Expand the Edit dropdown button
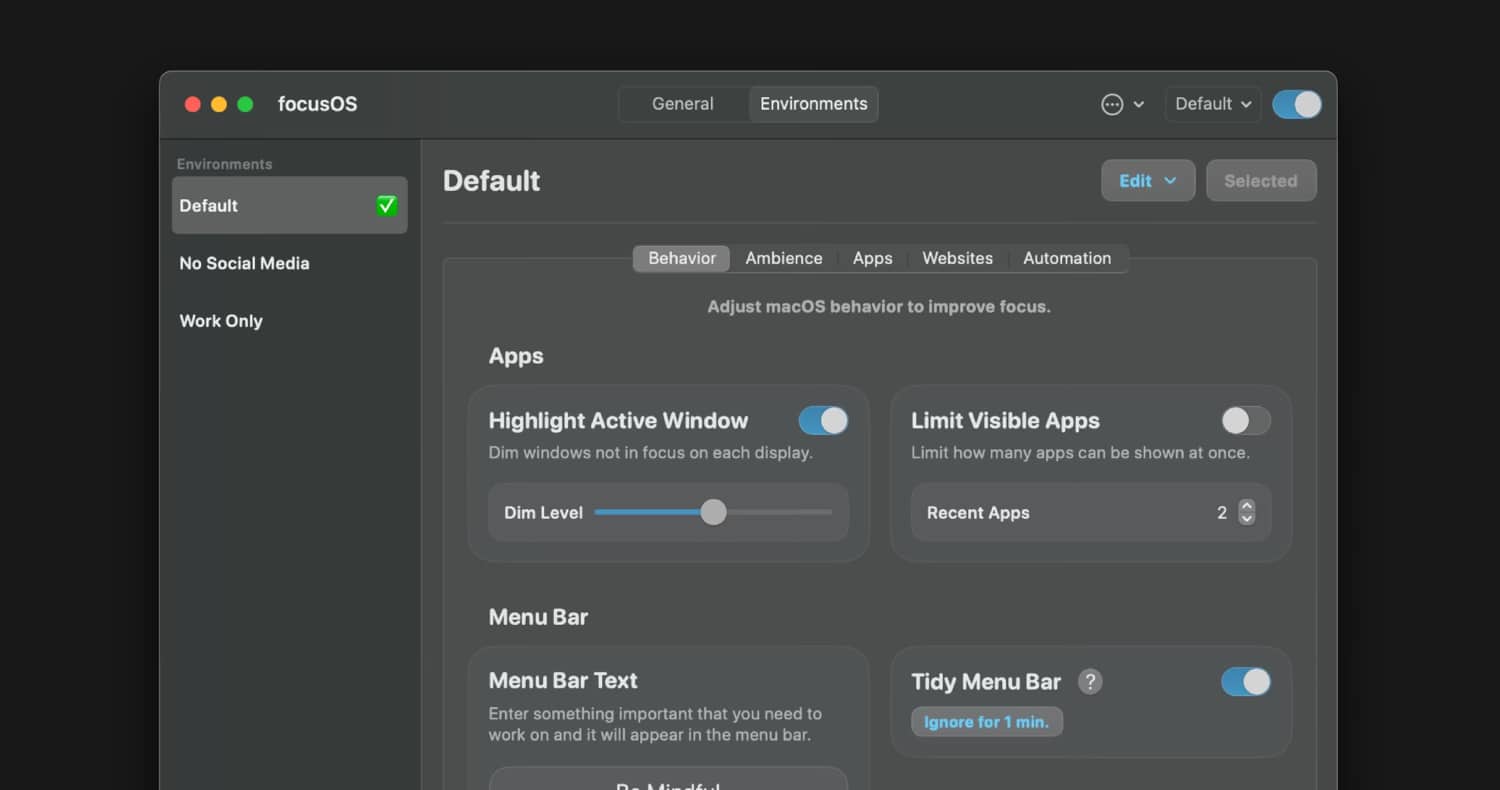The image size is (1500, 790). (x=1148, y=181)
